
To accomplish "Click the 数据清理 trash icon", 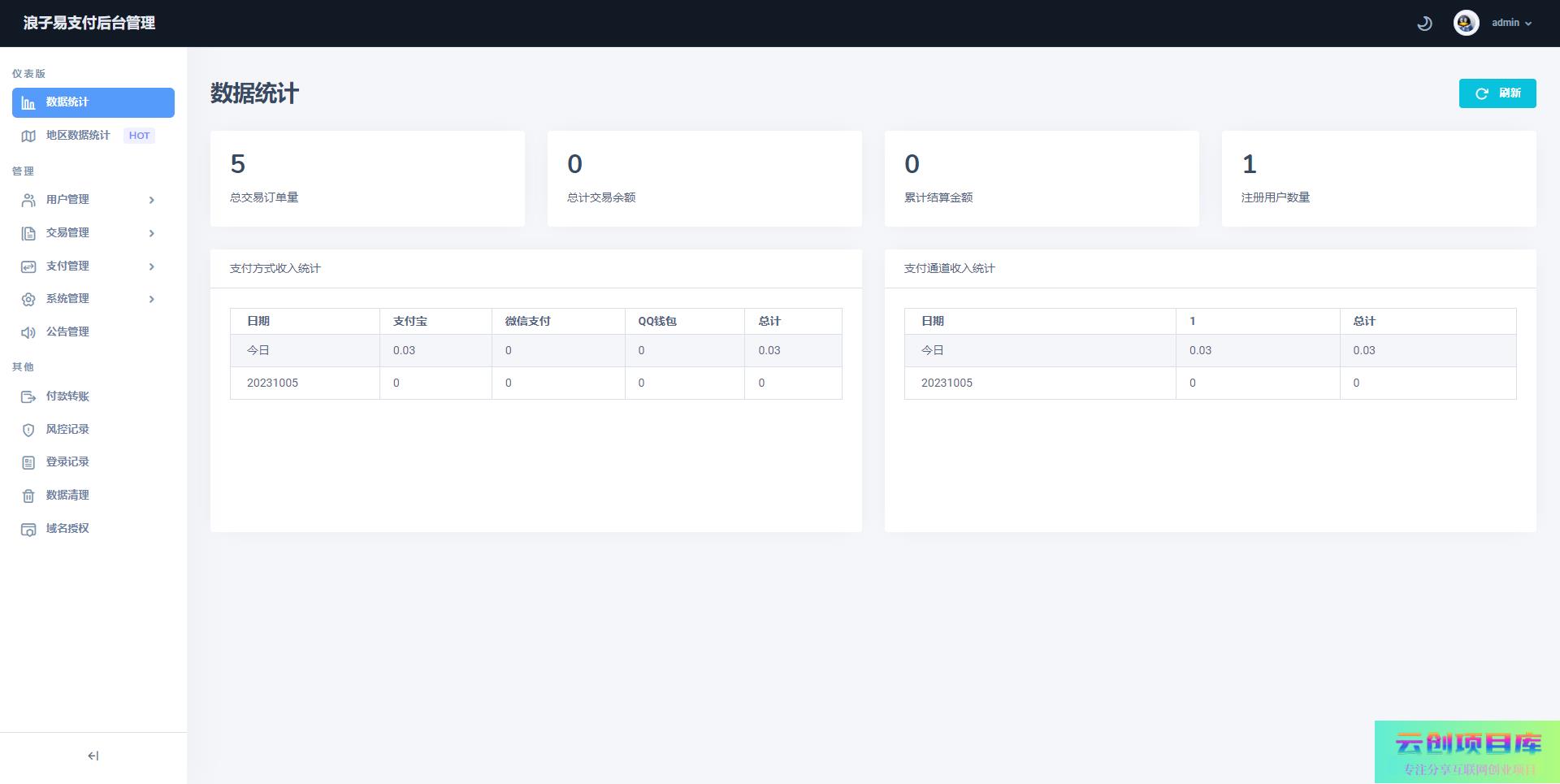I will tap(28, 496).
